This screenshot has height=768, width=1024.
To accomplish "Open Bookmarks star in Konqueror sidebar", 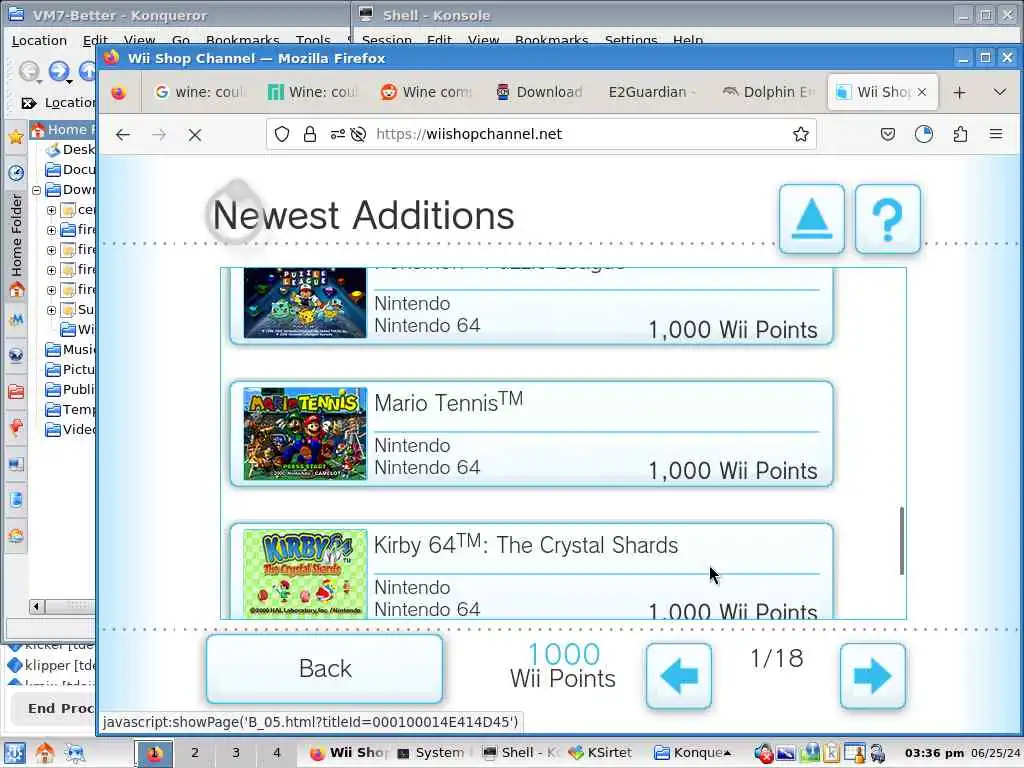I will point(16,136).
